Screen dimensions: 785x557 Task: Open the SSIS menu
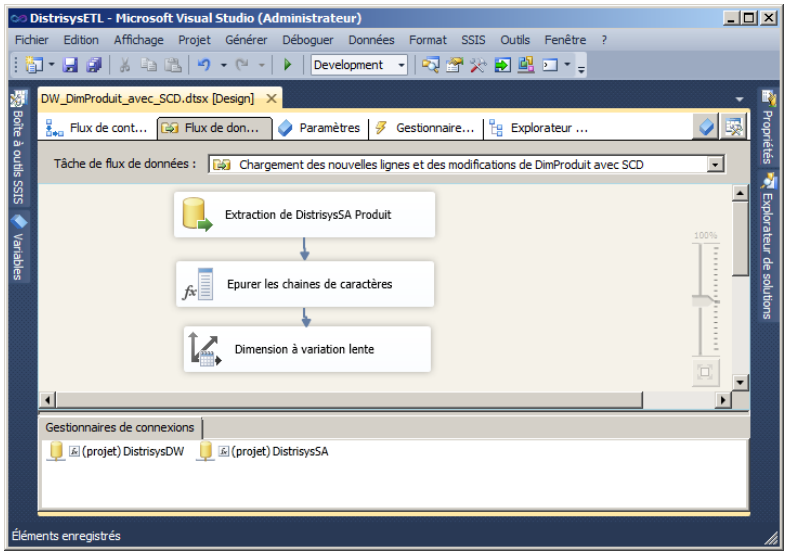473,40
